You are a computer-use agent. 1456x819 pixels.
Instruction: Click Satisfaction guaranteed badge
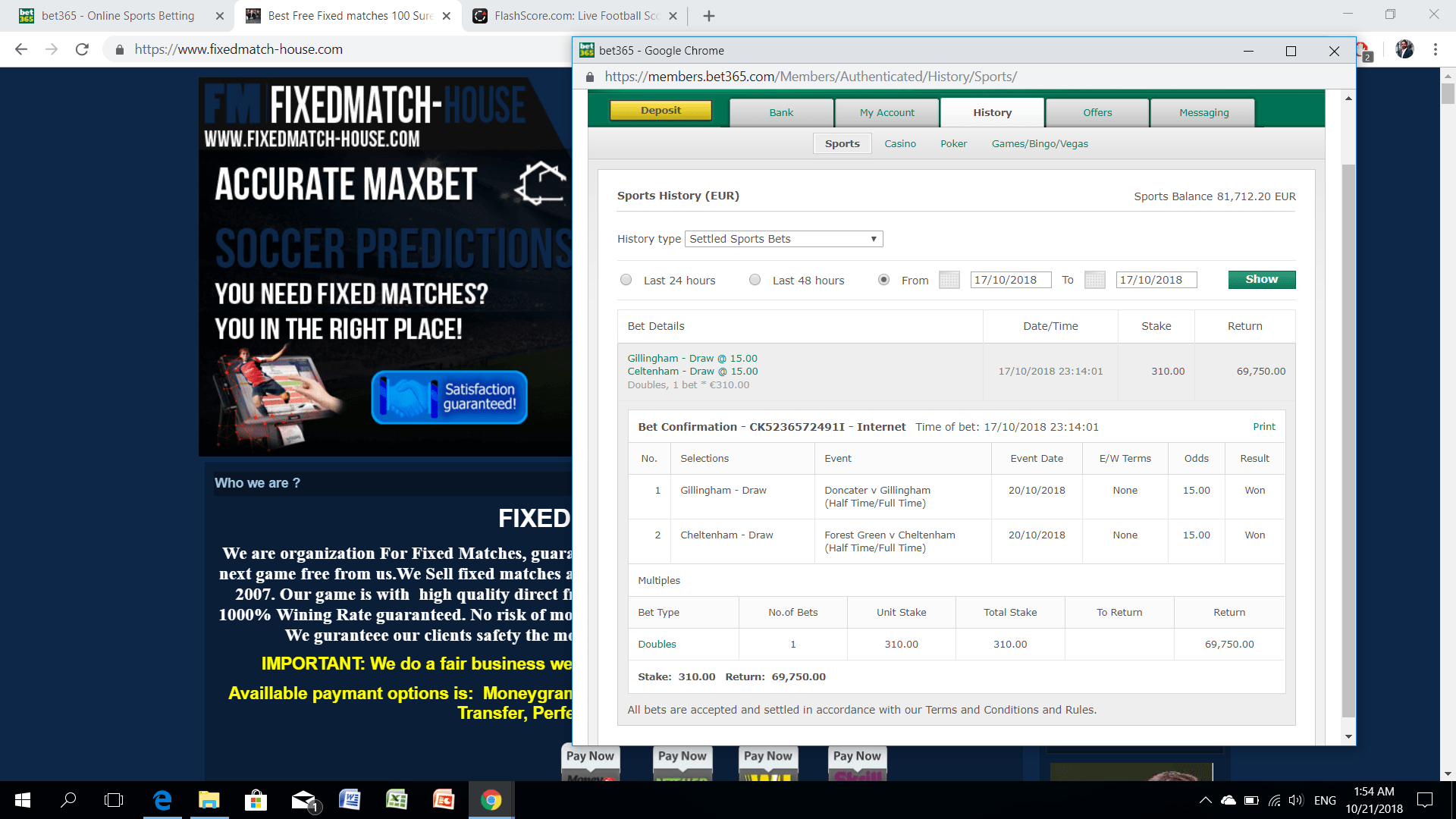[x=449, y=397]
